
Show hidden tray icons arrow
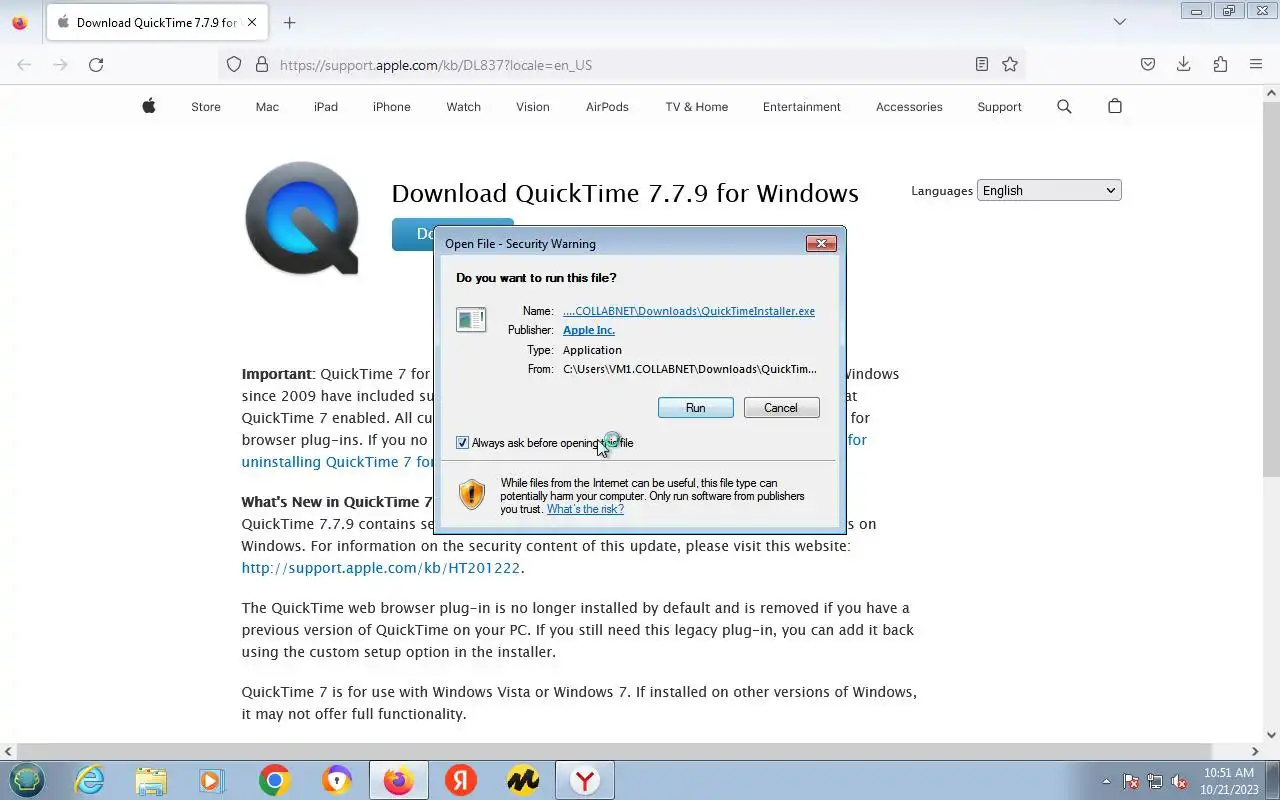pos(1106,781)
